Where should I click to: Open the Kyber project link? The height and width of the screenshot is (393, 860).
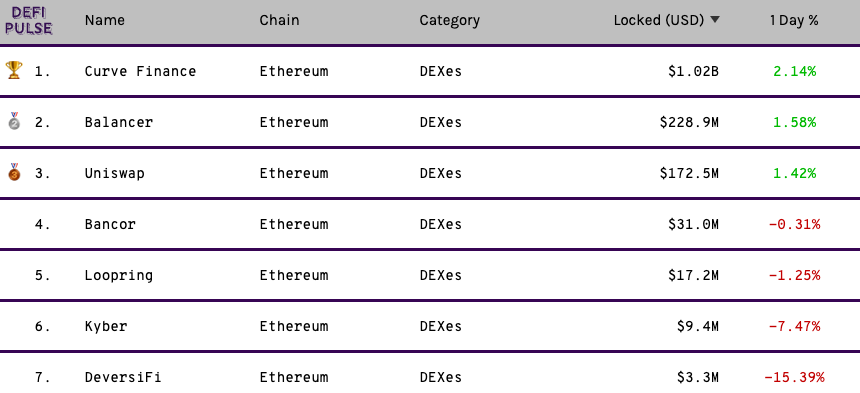point(106,327)
